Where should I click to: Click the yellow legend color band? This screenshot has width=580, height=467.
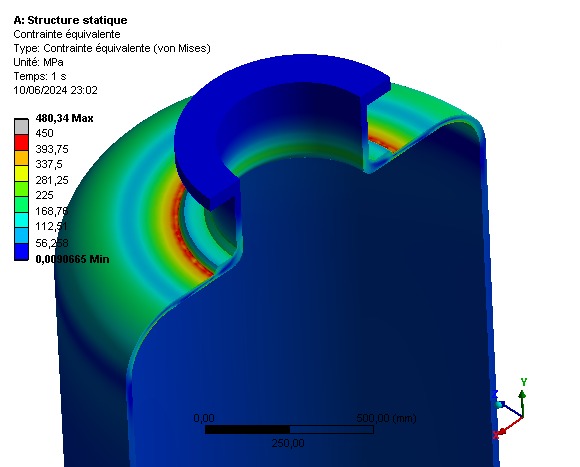coord(21,173)
